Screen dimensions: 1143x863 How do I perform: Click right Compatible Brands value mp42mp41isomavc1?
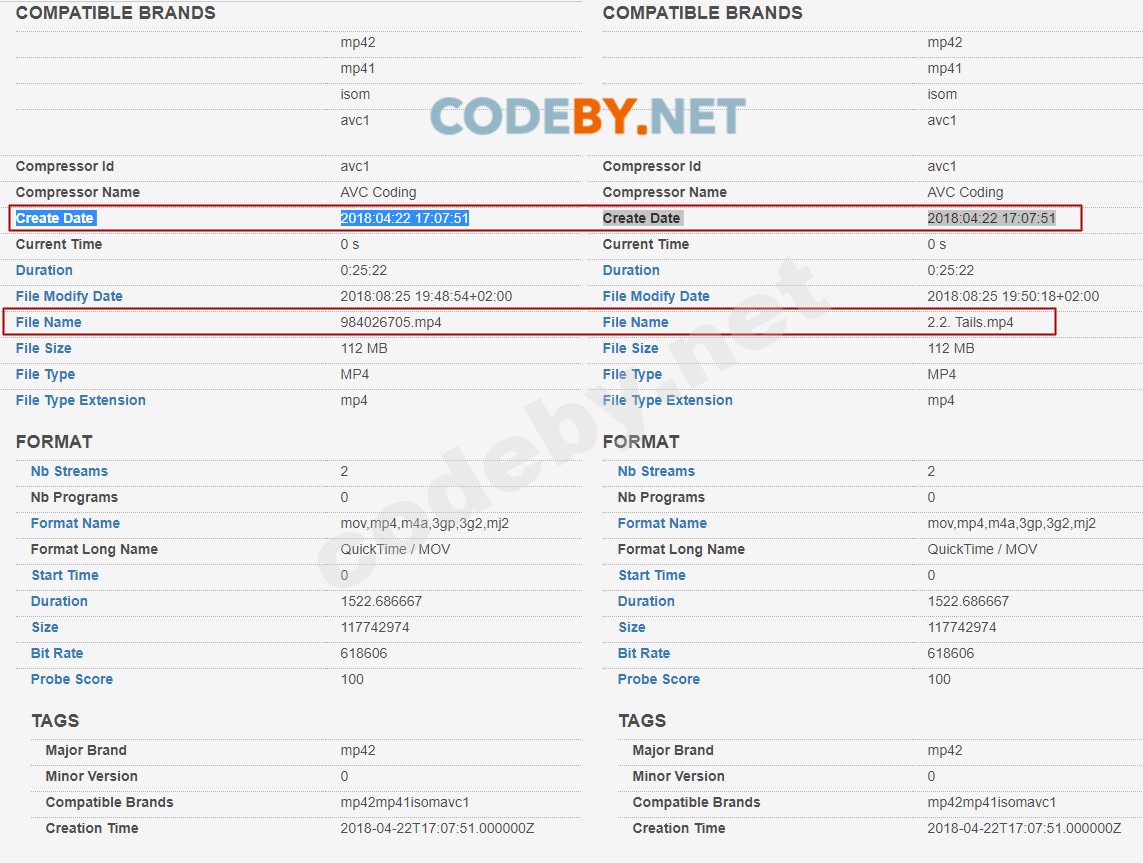pyautogui.click(x=991, y=803)
